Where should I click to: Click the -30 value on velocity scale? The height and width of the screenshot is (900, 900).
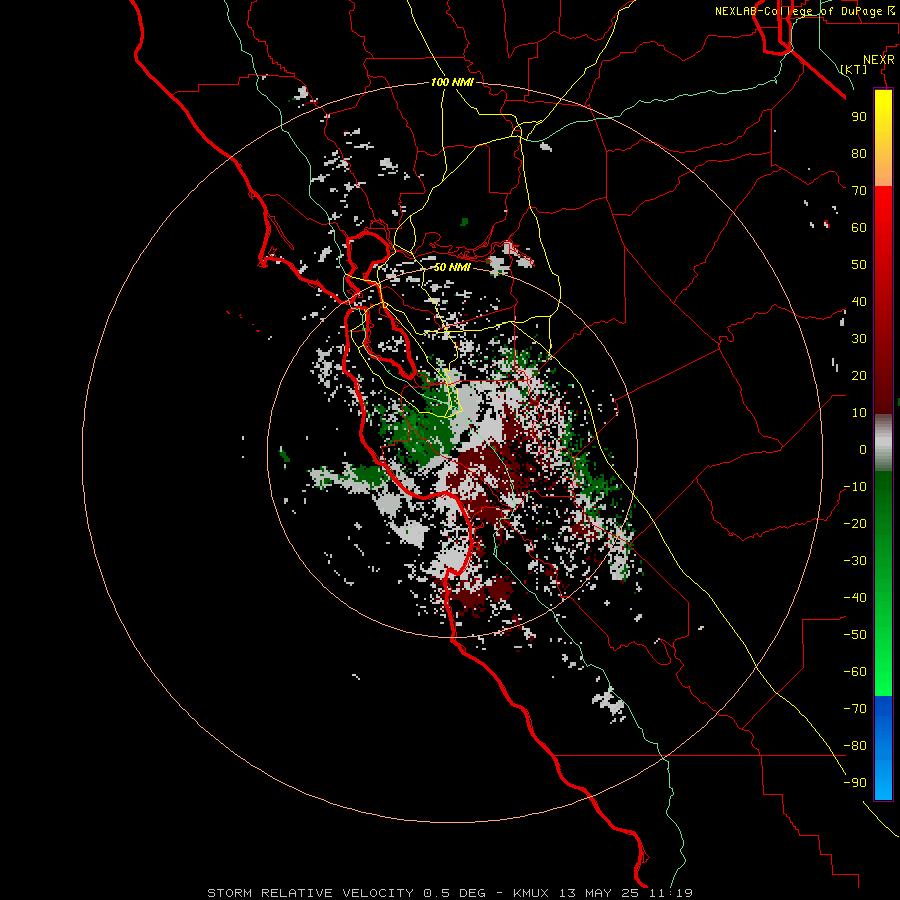[x=855, y=561]
